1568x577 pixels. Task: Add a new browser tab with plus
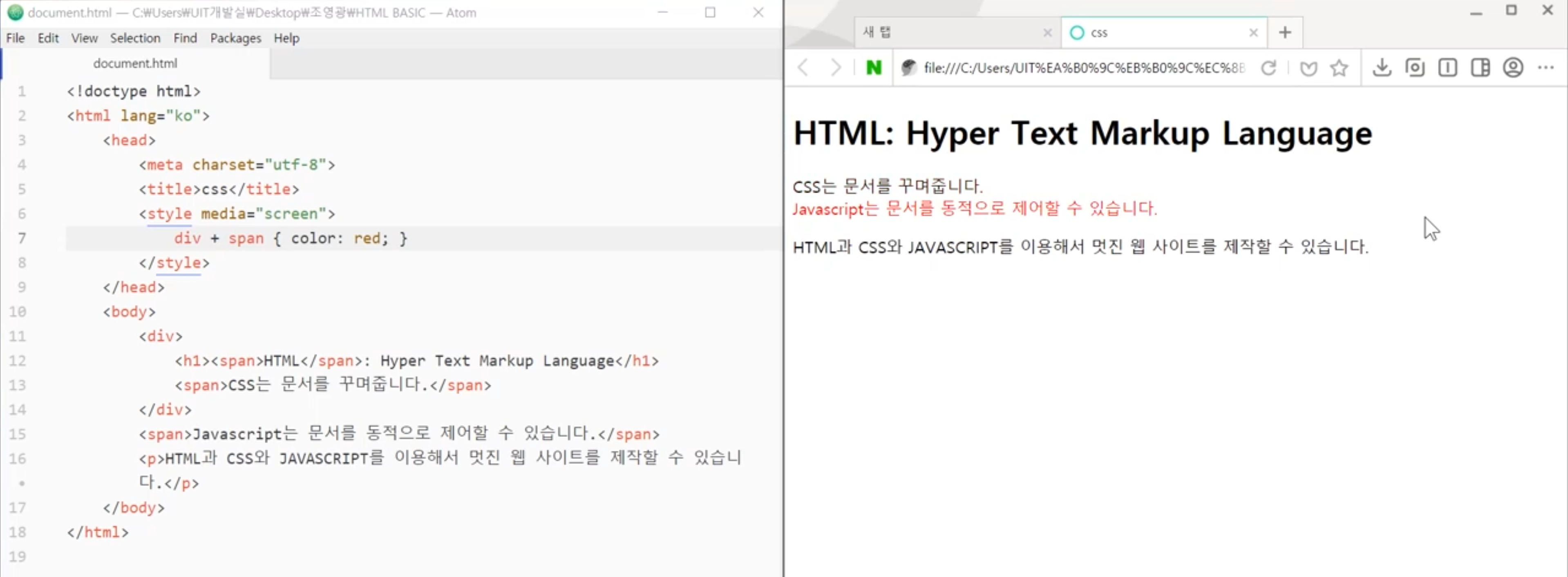click(x=1285, y=32)
